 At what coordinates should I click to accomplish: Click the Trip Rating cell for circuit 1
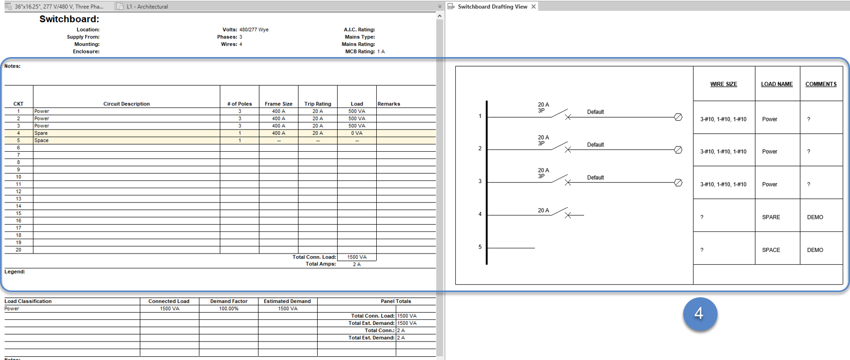[x=318, y=111]
